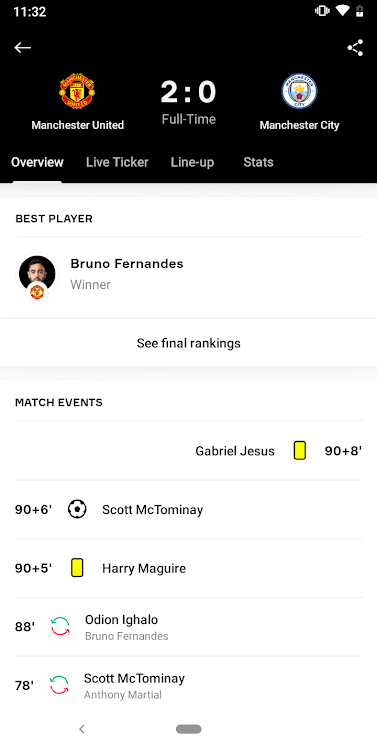Open the share icon in header

[355, 48]
